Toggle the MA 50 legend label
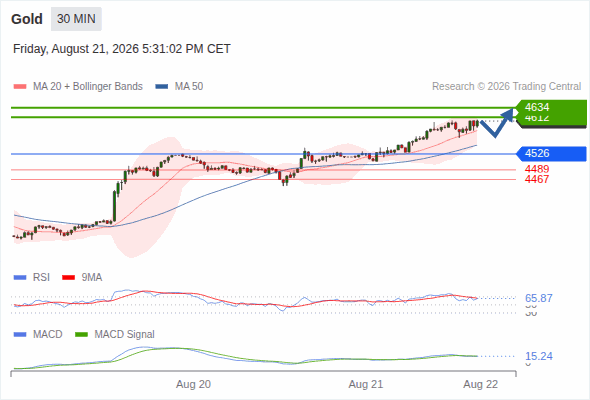The width and height of the screenshot is (590, 400). click(189, 87)
